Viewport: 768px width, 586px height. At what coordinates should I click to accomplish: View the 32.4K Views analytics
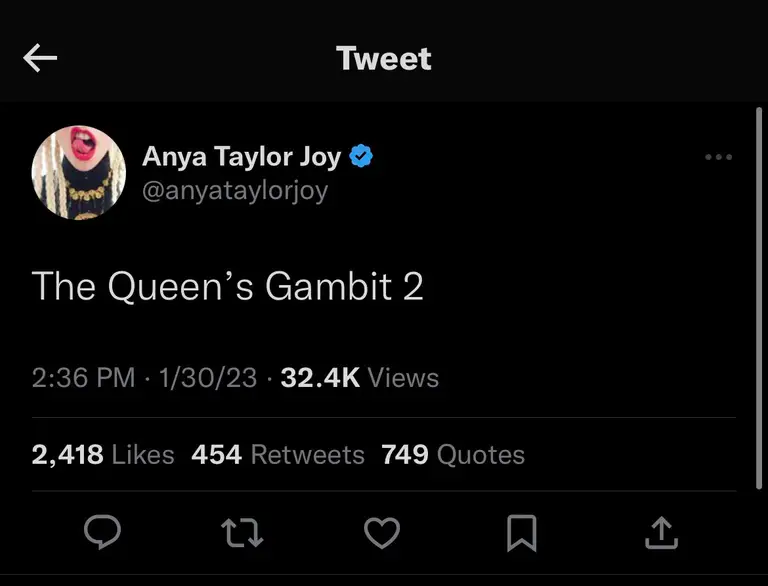[x=360, y=378]
